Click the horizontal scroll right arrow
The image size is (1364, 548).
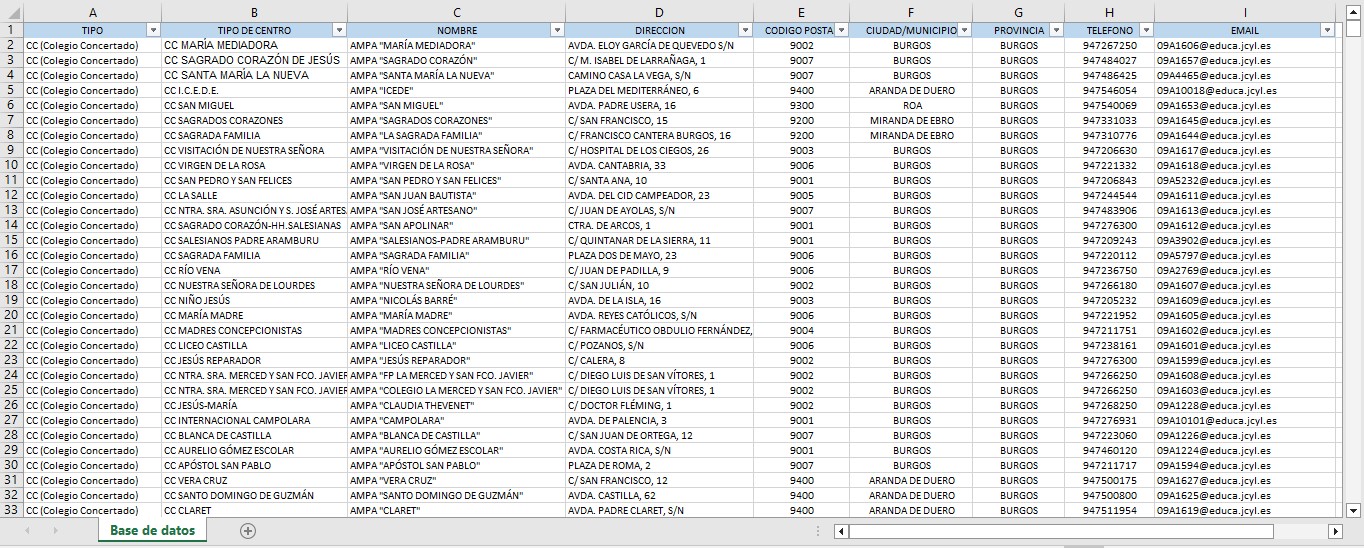(x=1335, y=531)
